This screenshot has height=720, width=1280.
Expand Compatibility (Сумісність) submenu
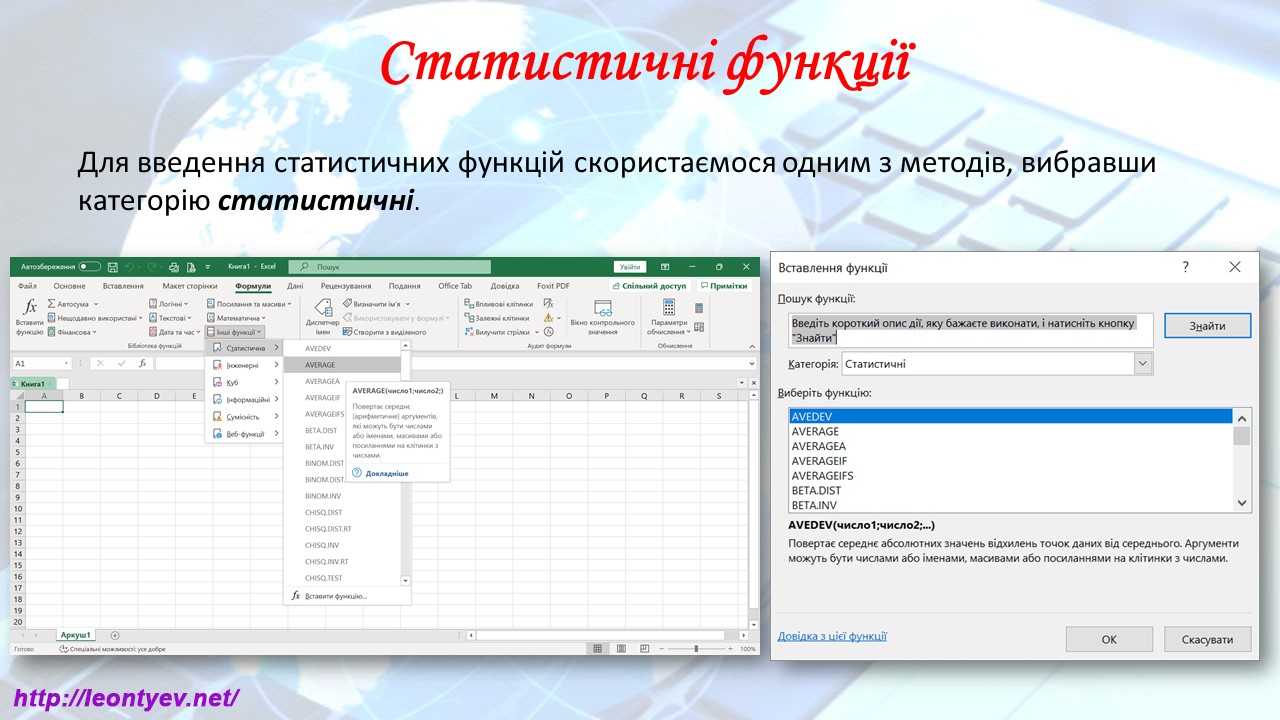point(244,417)
